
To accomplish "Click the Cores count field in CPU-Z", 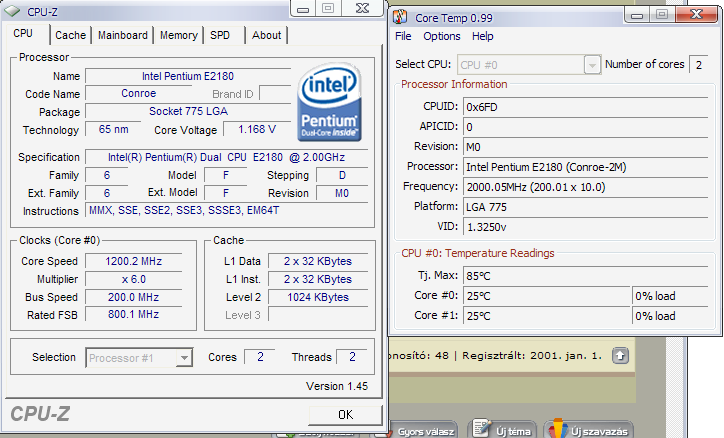I will click(260, 357).
